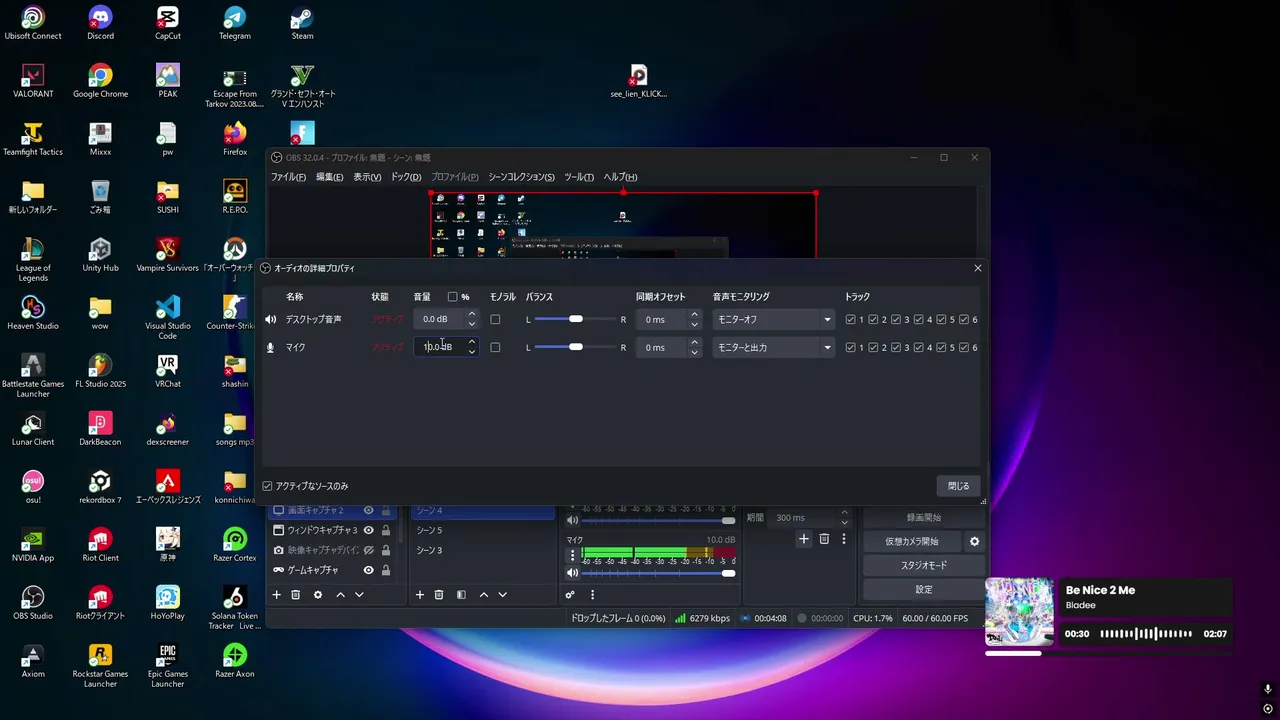Click 閉じる button in audio properties
This screenshot has height=720, width=1280.
click(x=959, y=486)
